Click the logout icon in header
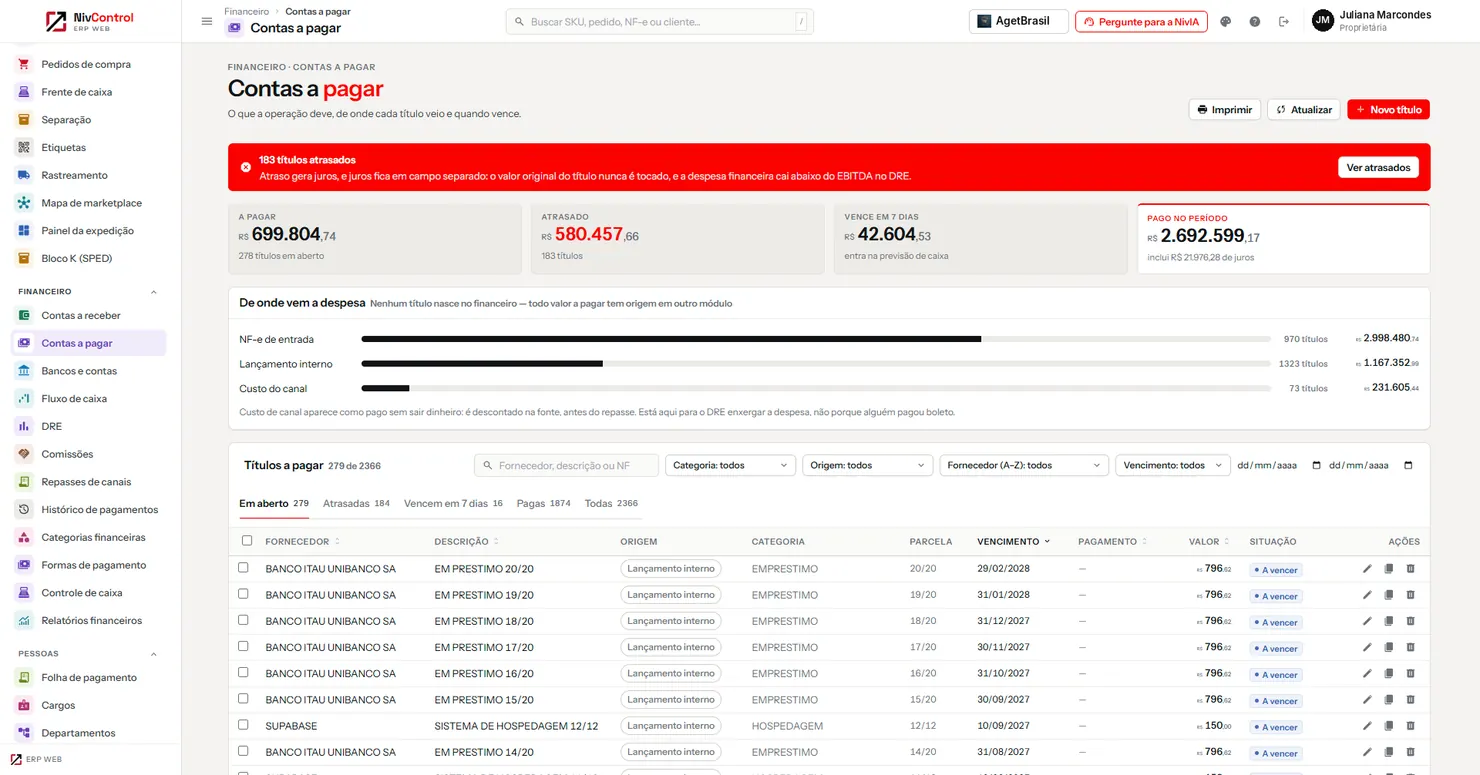1480x775 pixels. tap(1284, 21)
